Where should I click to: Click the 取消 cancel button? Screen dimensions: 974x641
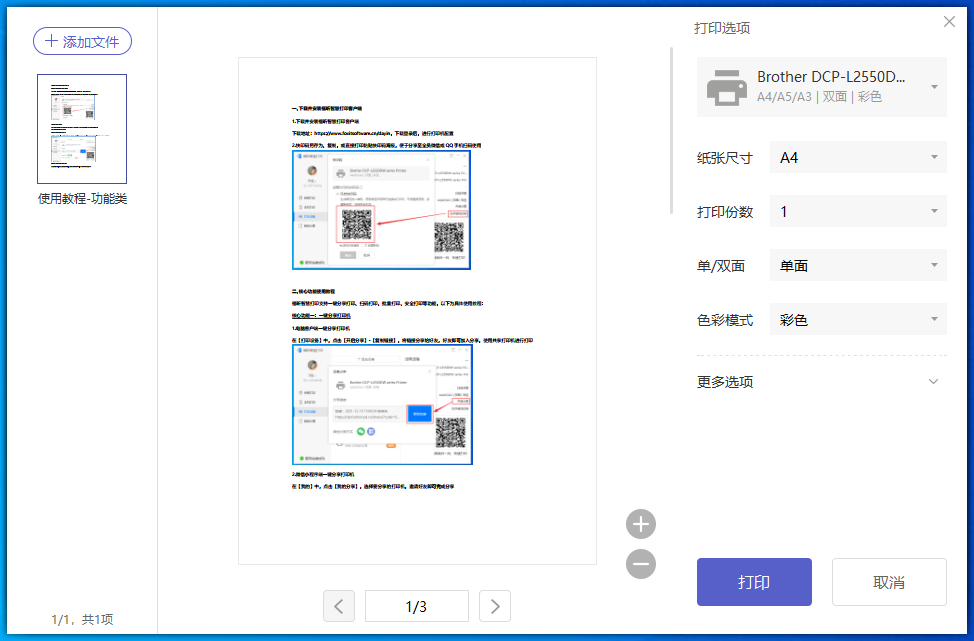pyautogui.click(x=889, y=582)
